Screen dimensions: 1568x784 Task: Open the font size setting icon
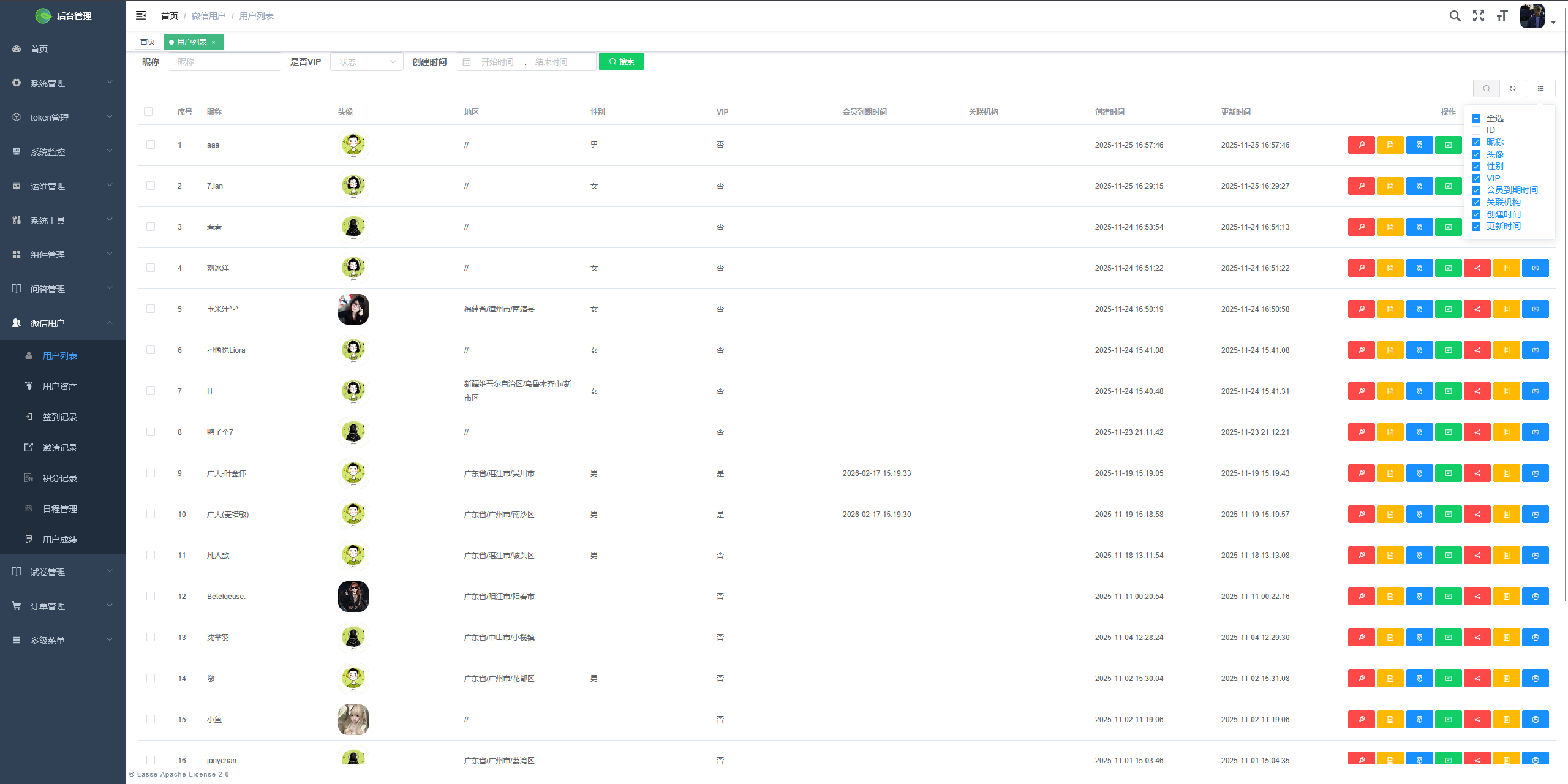[x=1502, y=16]
